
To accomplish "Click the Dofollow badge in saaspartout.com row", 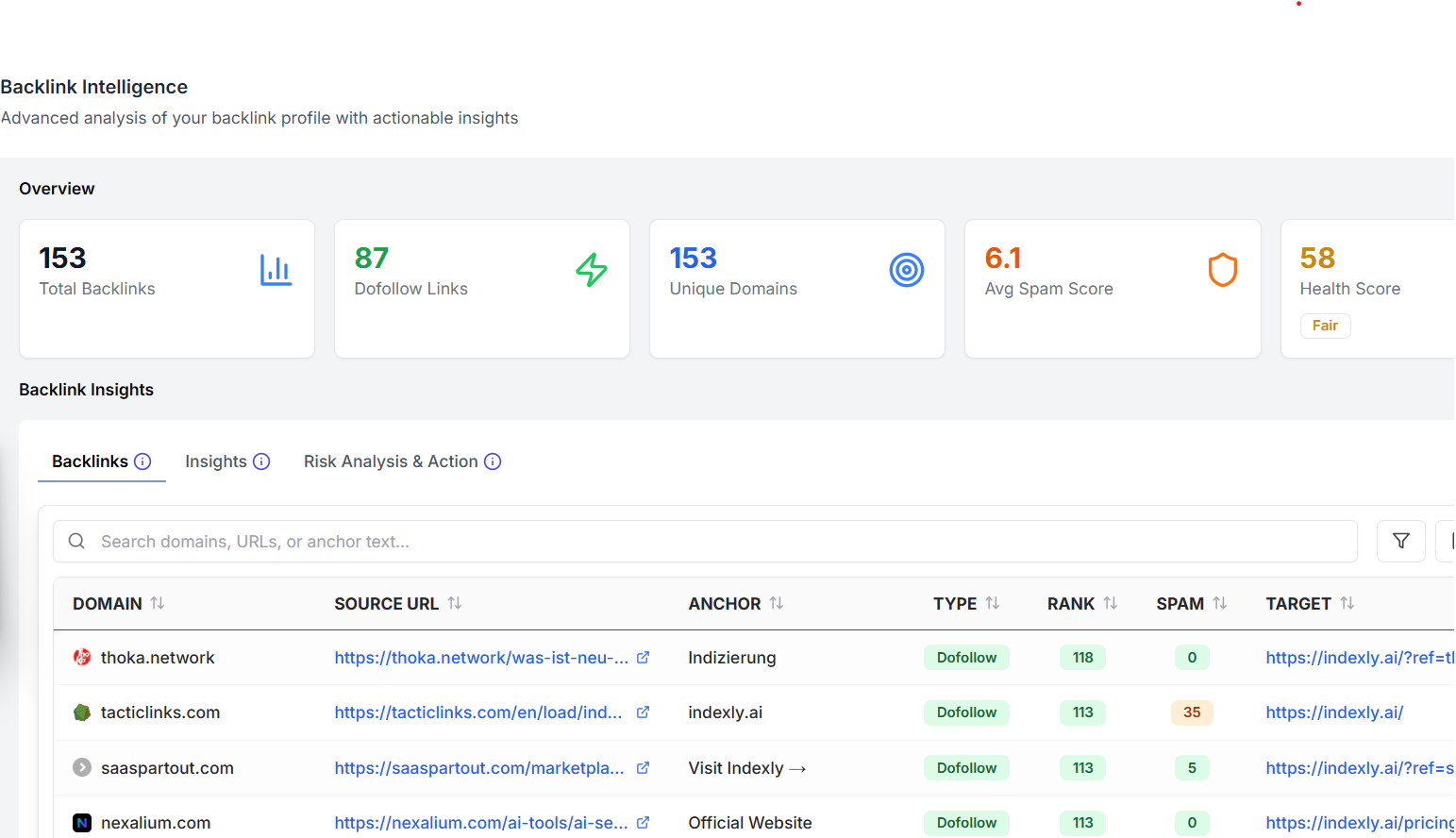I will click(x=966, y=768).
